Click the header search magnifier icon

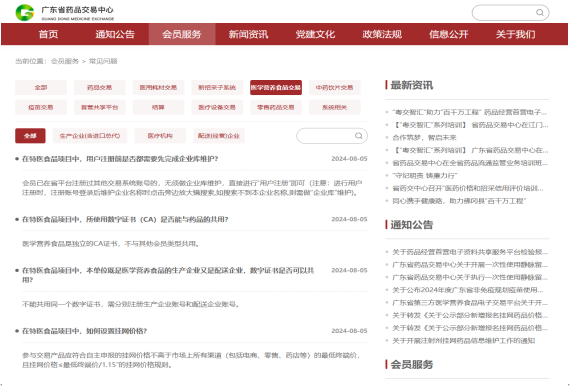pos(540,13)
